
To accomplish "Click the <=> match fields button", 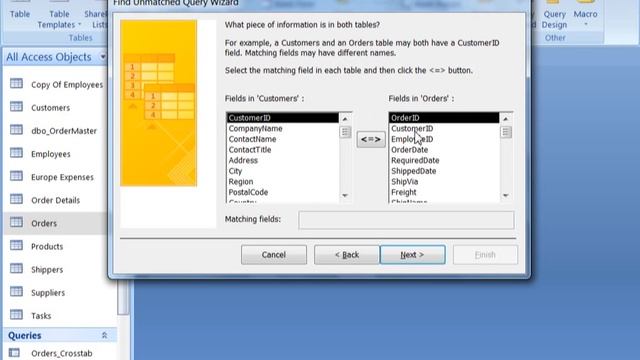I will tap(371, 140).
